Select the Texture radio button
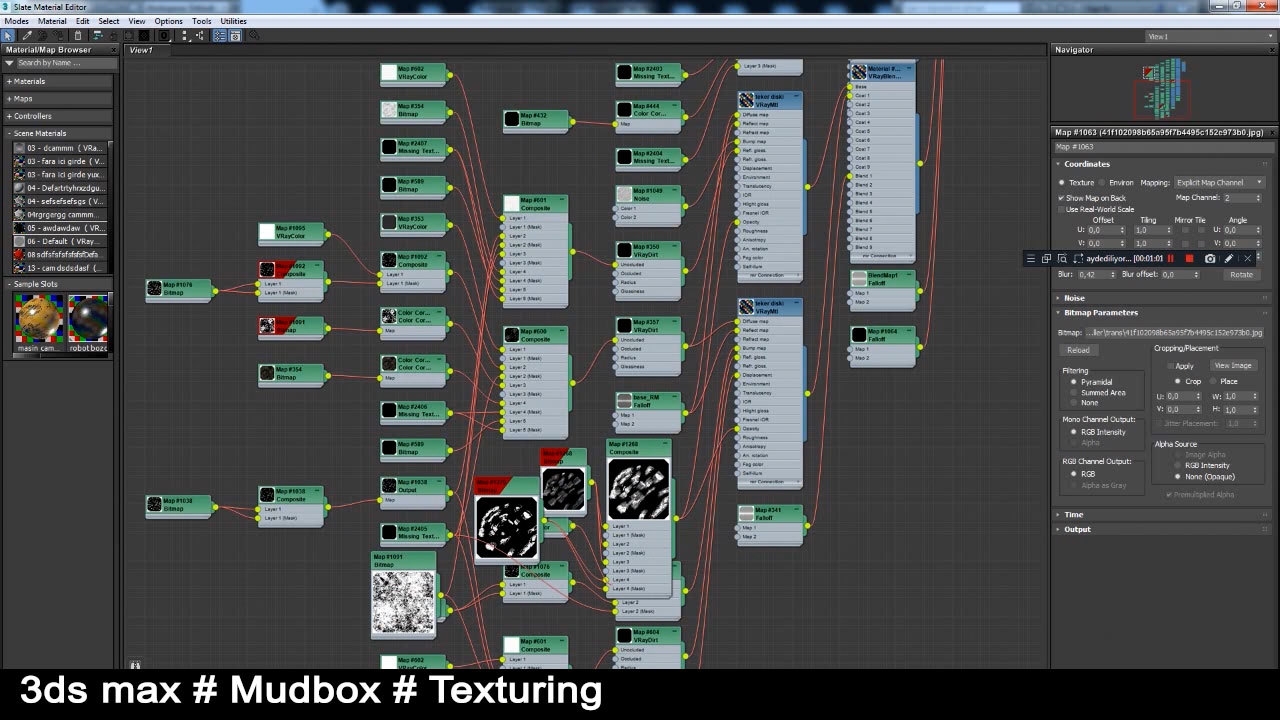This screenshot has height=720, width=1280. click(x=1062, y=183)
